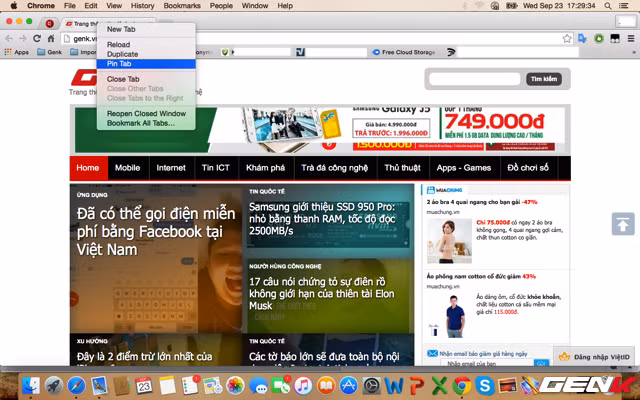Choose Duplicate from the tab context menu

click(x=123, y=54)
